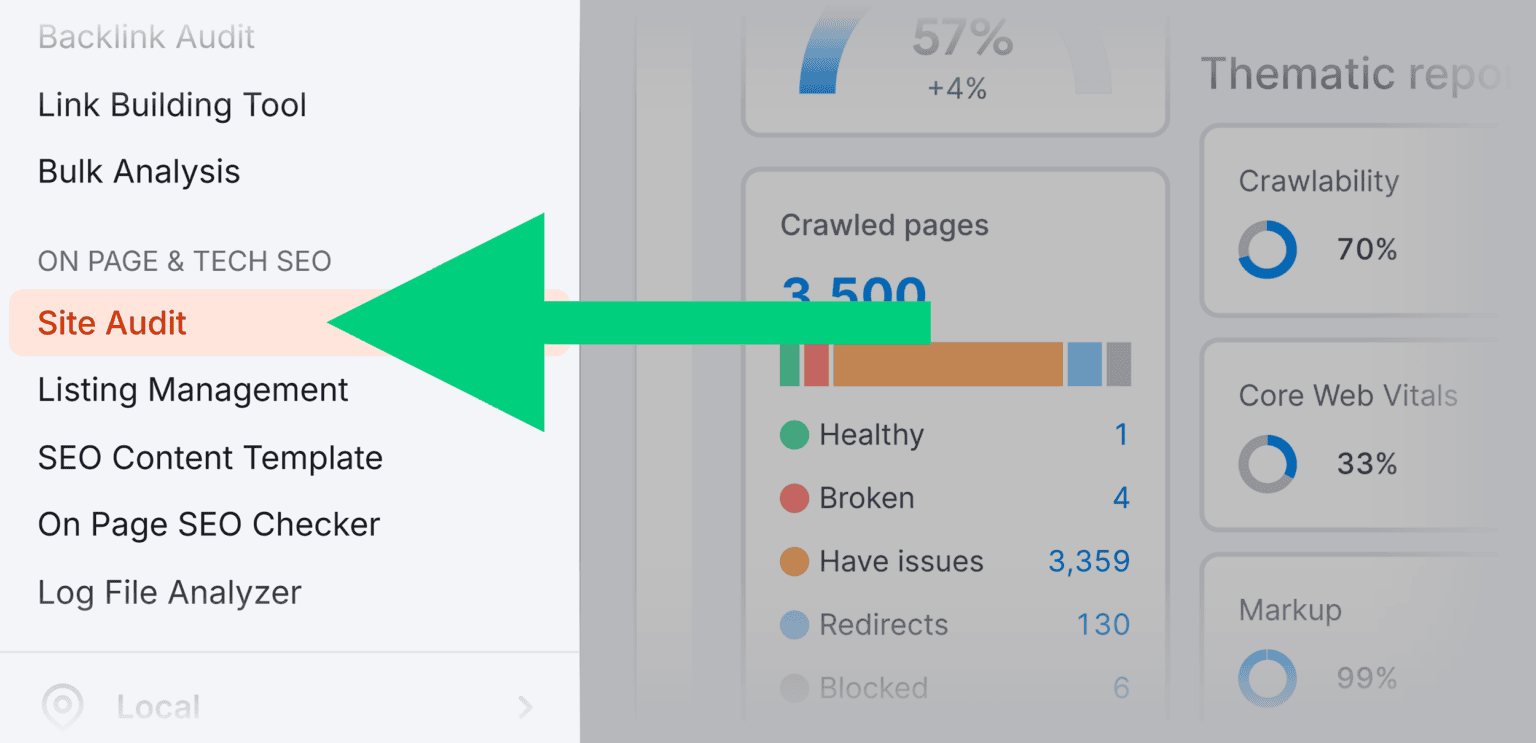Toggle the Have issues legend entry
Viewport: 1536px width, 743px height.
coord(900,561)
